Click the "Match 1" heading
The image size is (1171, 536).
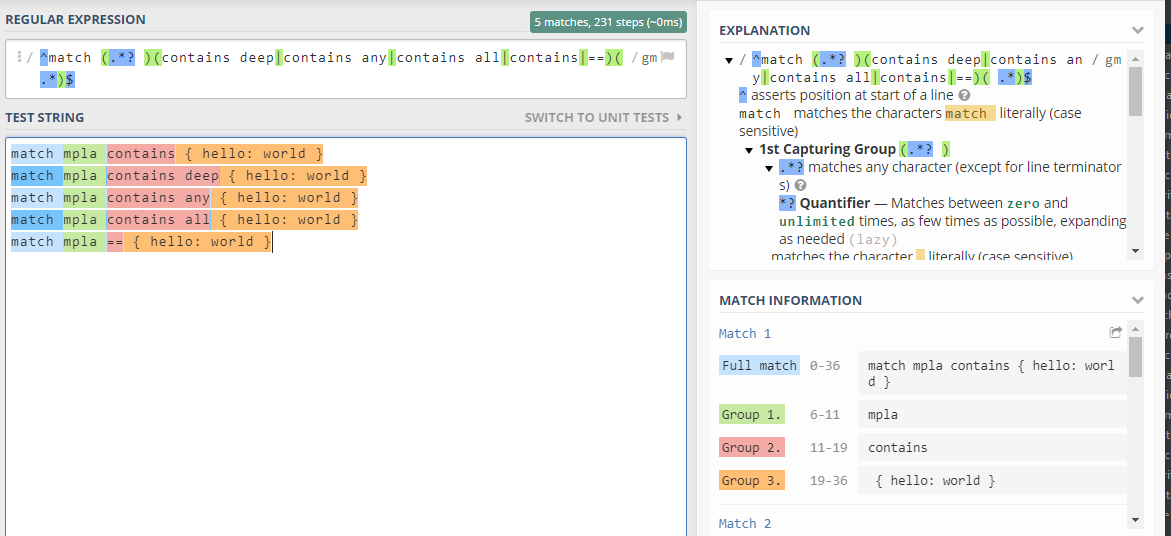[745, 334]
